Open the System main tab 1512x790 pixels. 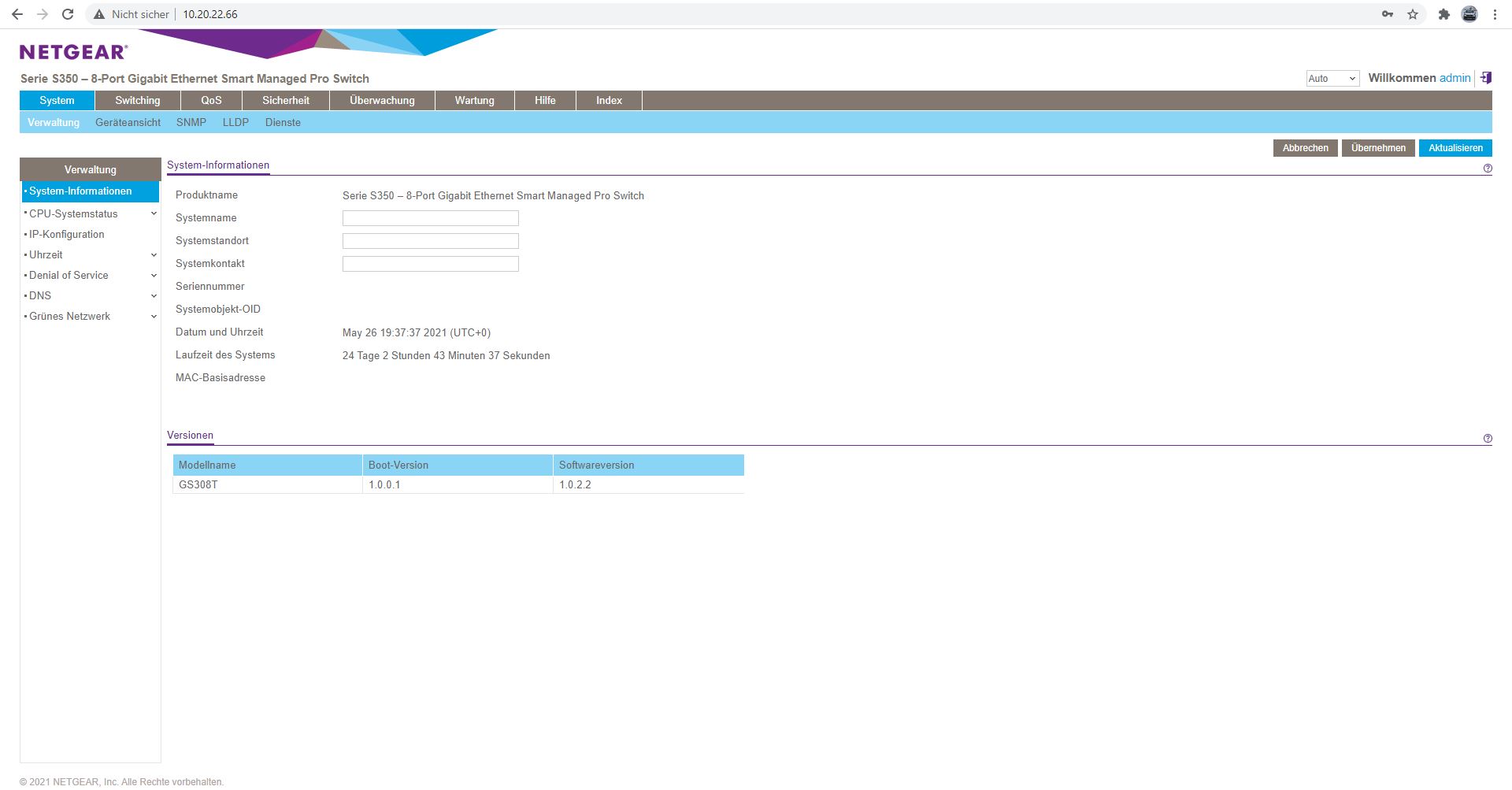point(57,101)
